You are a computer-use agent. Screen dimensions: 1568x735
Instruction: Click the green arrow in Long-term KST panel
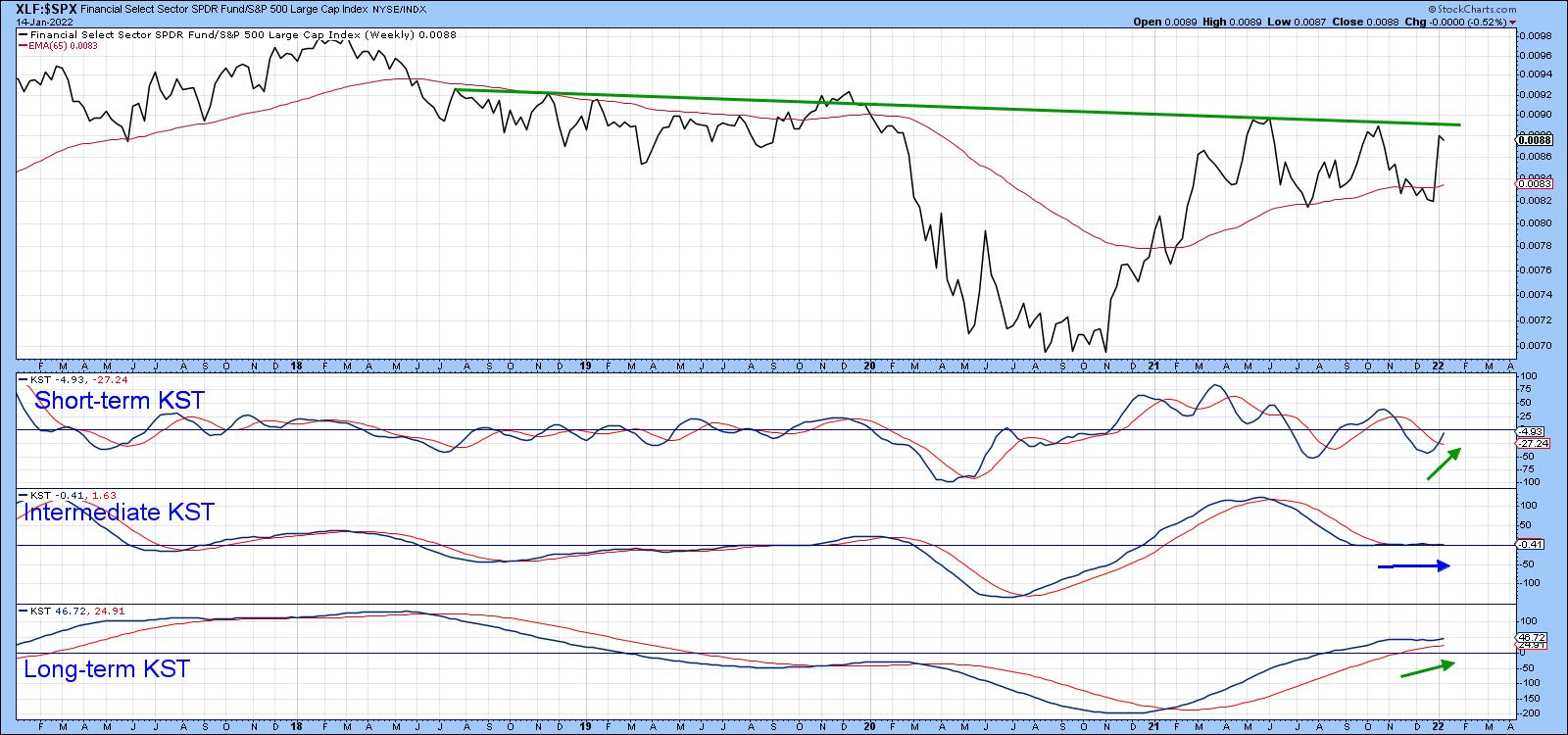tap(1427, 669)
